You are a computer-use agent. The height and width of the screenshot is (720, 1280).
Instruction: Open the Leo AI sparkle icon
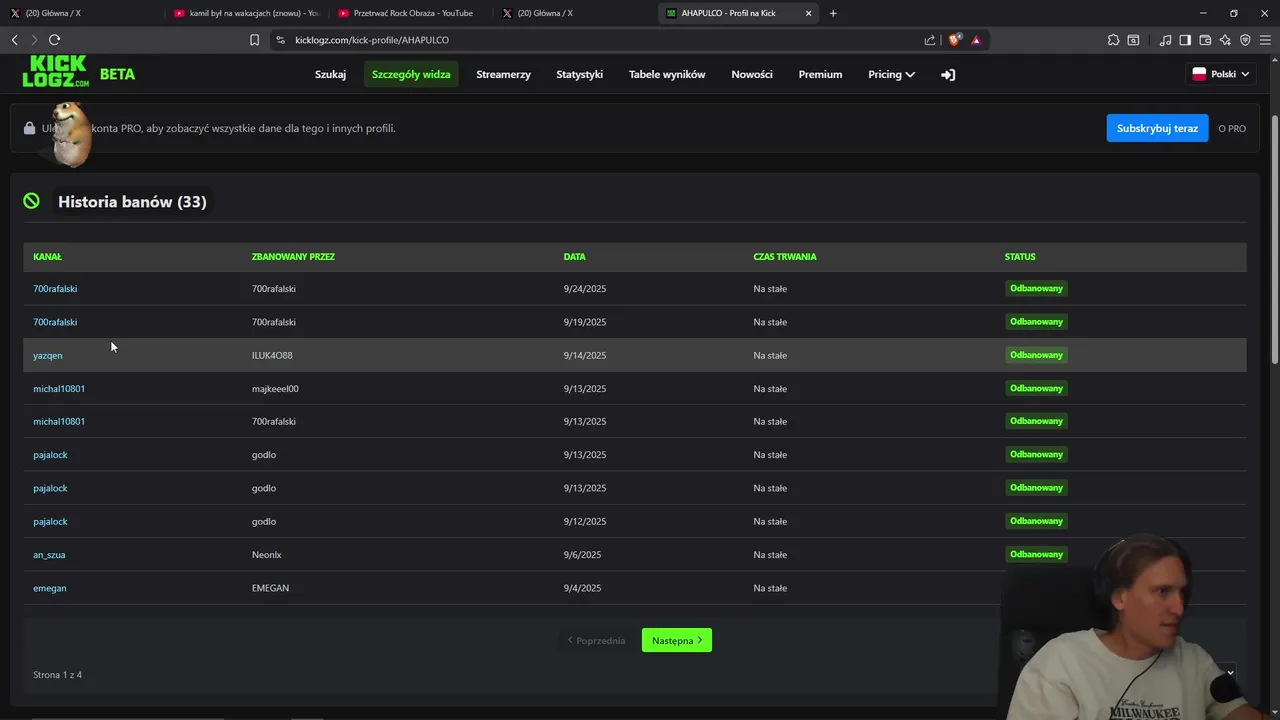click(x=1225, y=40)
